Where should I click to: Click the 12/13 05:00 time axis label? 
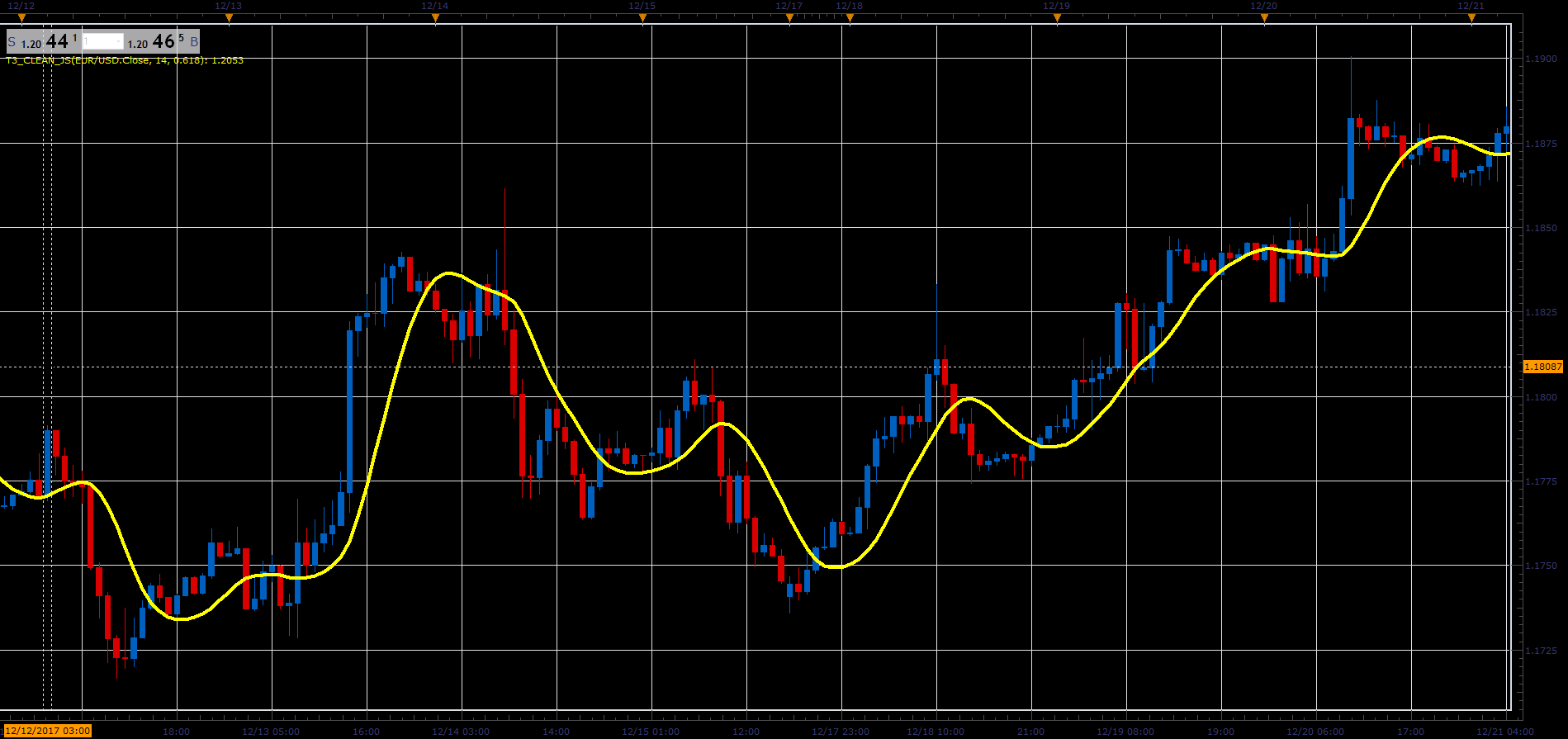[271, 732]
